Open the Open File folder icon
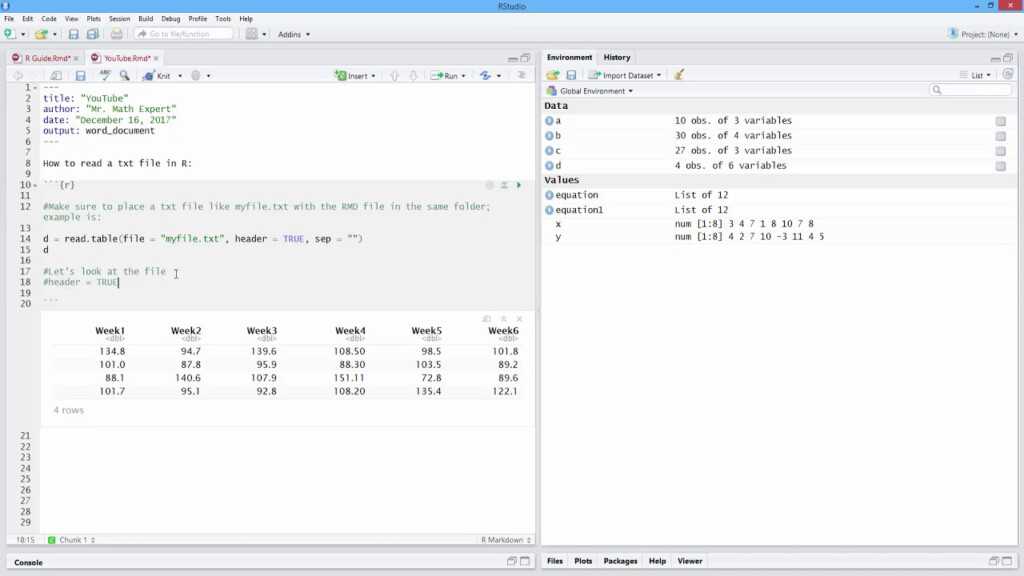The width and height of the screenshot is (1024, 576). pyautogui.click(x=40, y=34)
